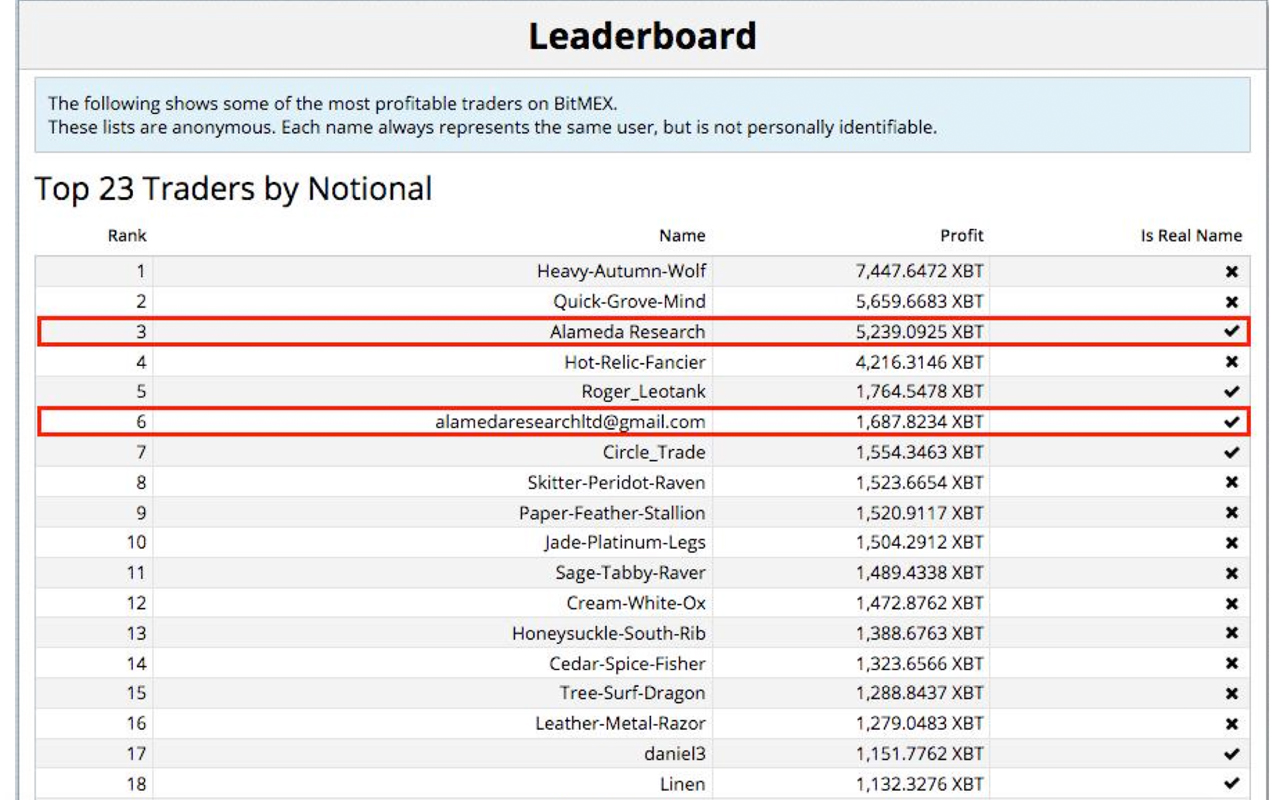Image resolution: width=1280 pixels, height=800 pixels.
Task: Click the checkmark icon for Circle_Trade
Action: (1232, 452)
